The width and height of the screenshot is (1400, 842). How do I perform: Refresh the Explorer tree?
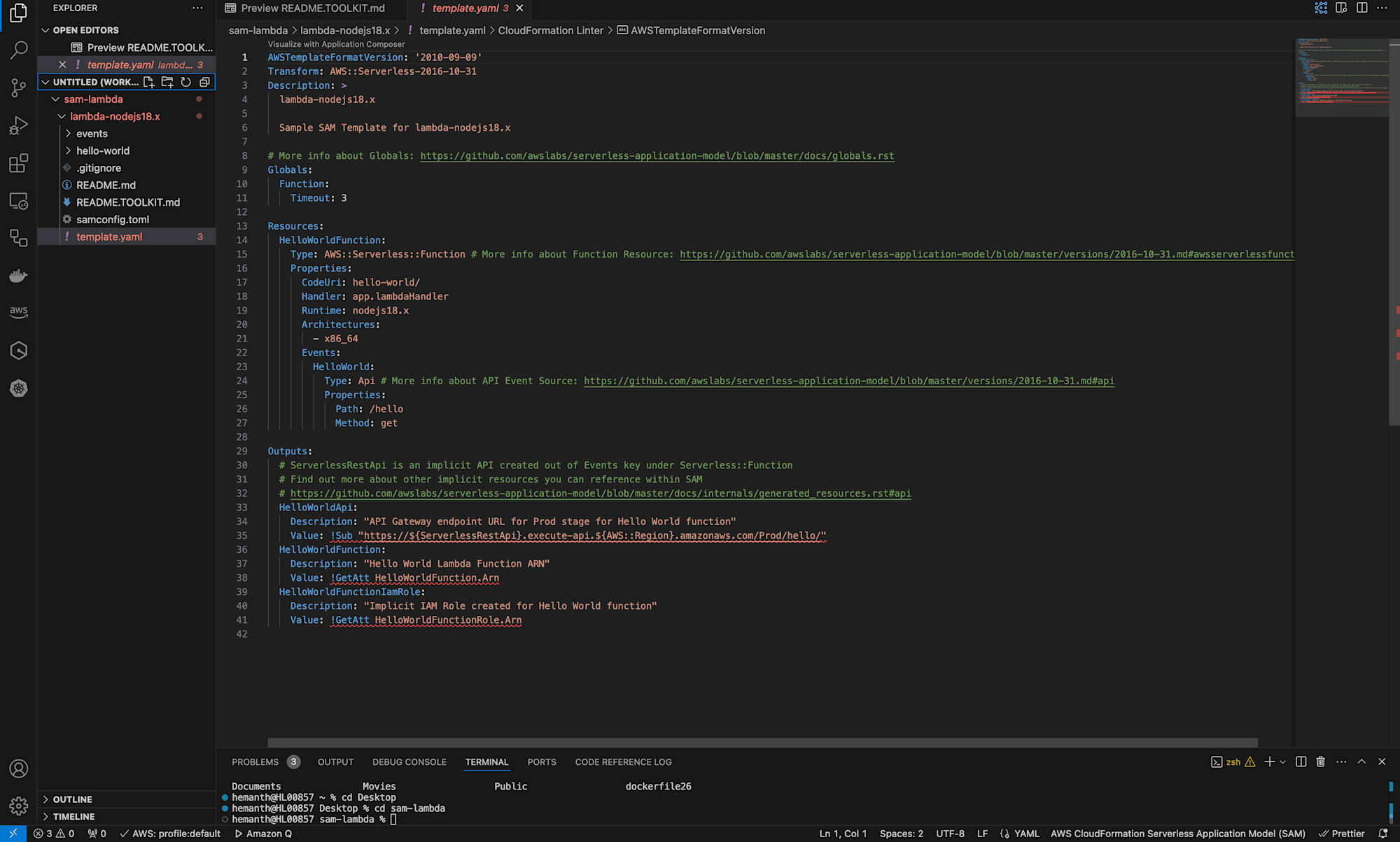186,82
